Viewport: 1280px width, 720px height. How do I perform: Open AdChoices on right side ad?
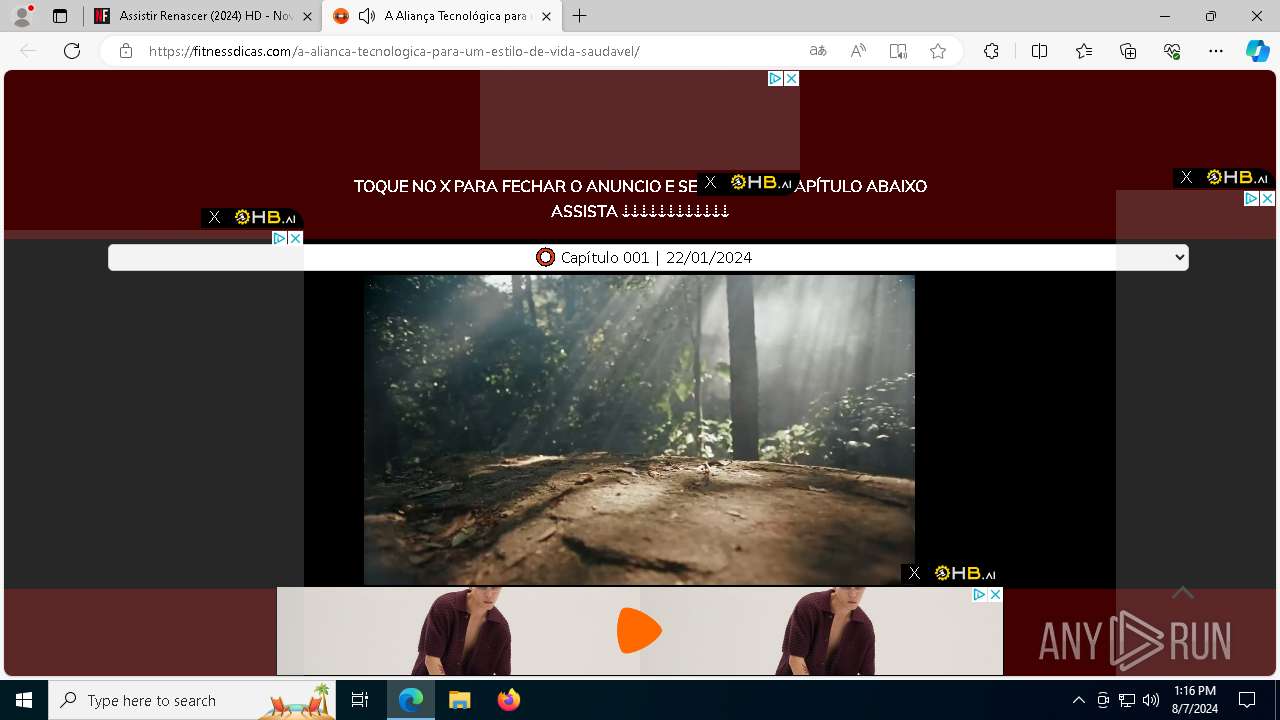pyautogui.click(x=1251, y=198)
